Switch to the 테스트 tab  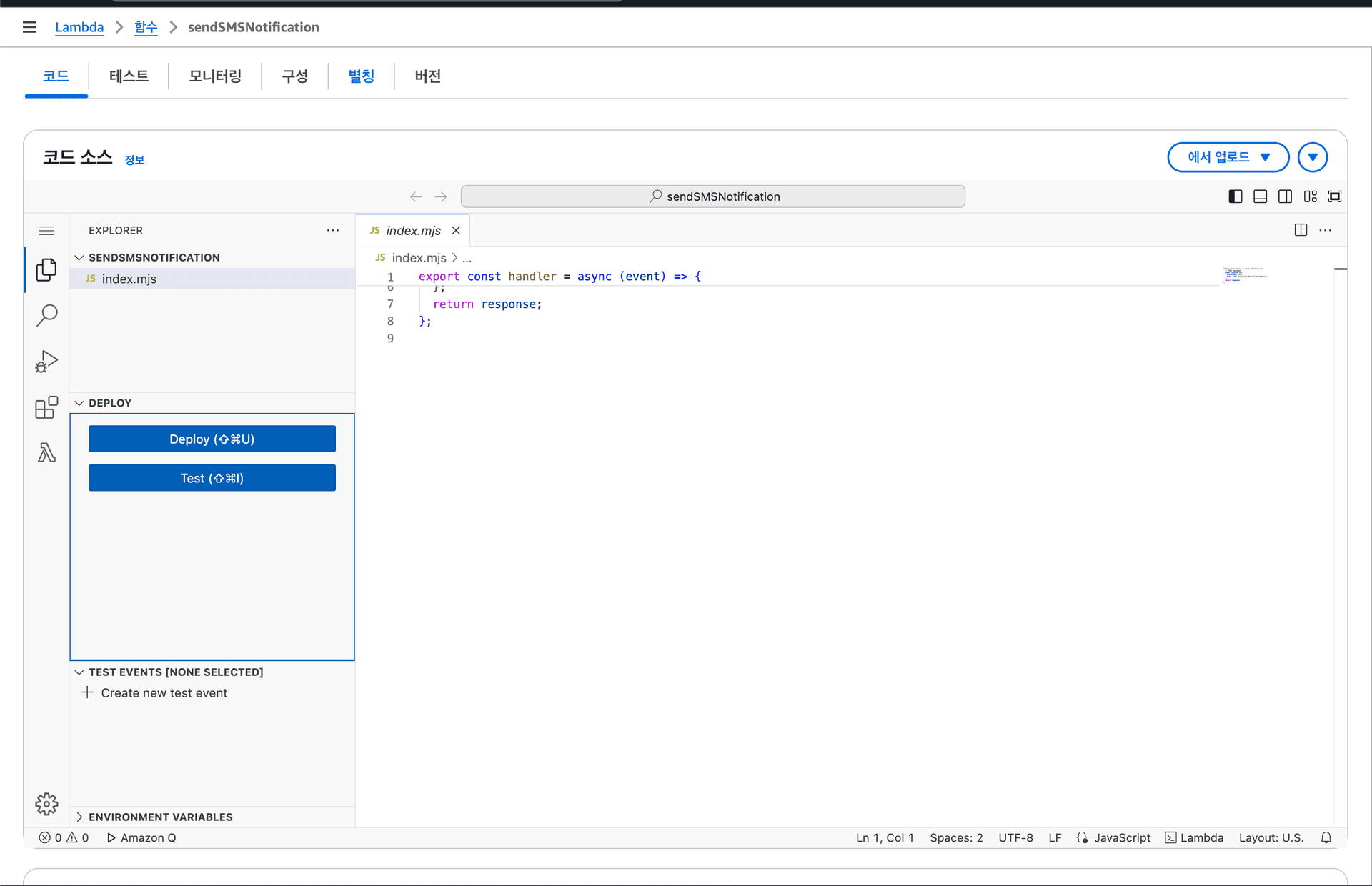click(x=129, y=76)
